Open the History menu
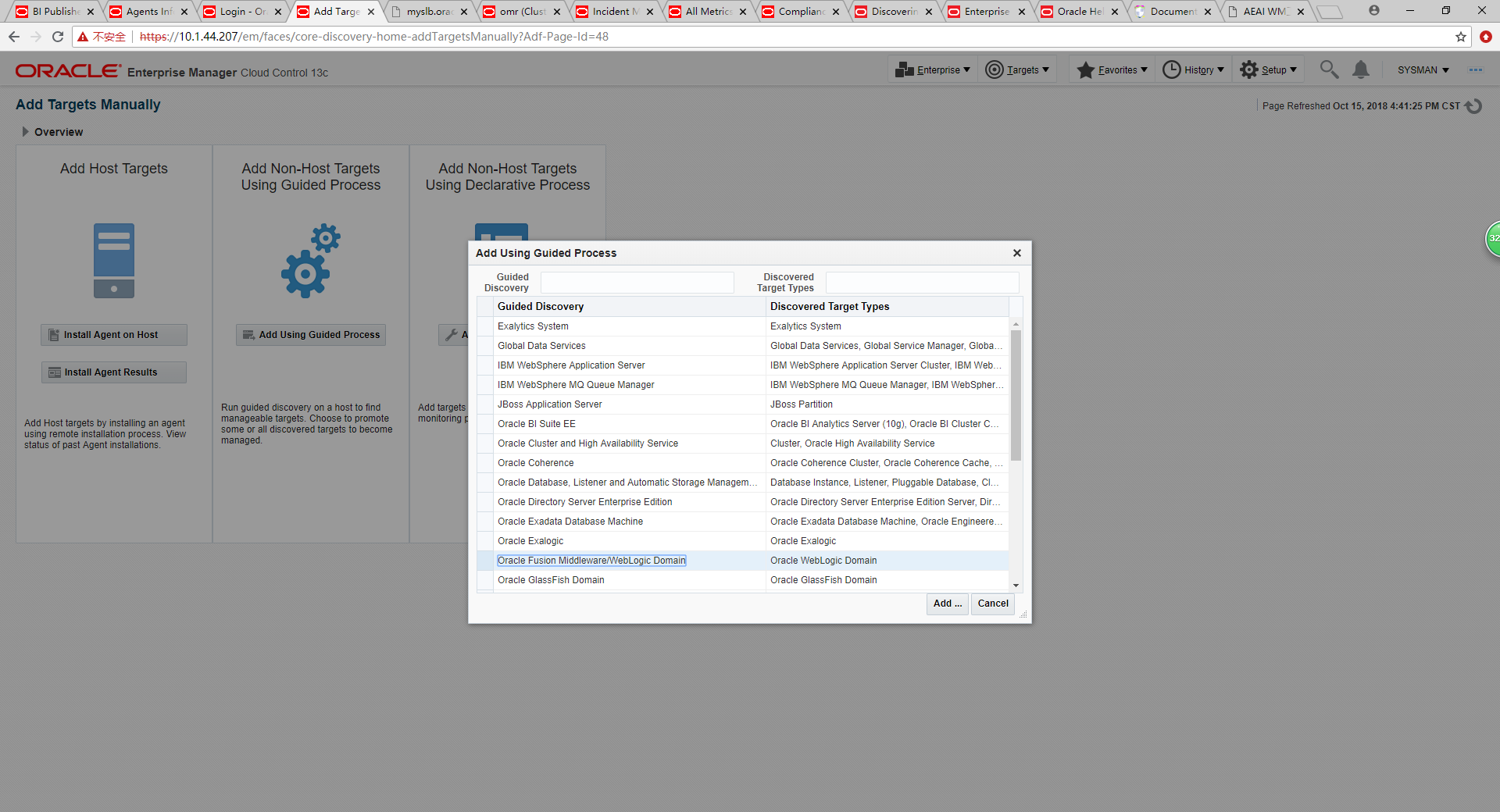 (x=1193, y=70)
